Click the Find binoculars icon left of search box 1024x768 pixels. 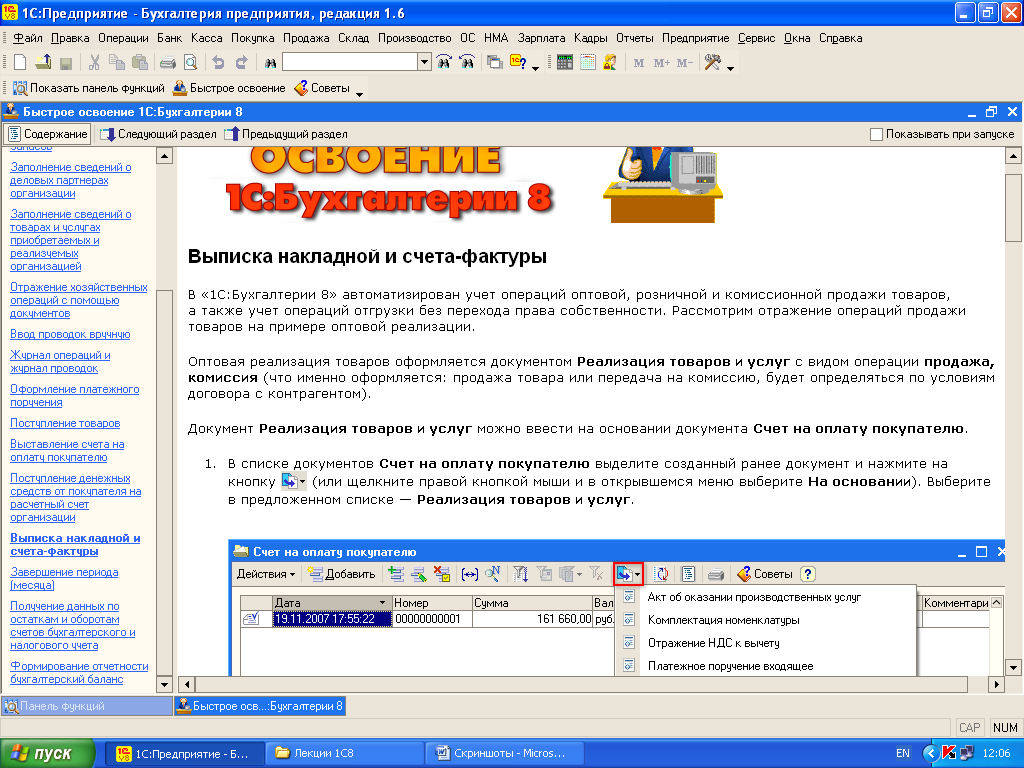[270, 63]
